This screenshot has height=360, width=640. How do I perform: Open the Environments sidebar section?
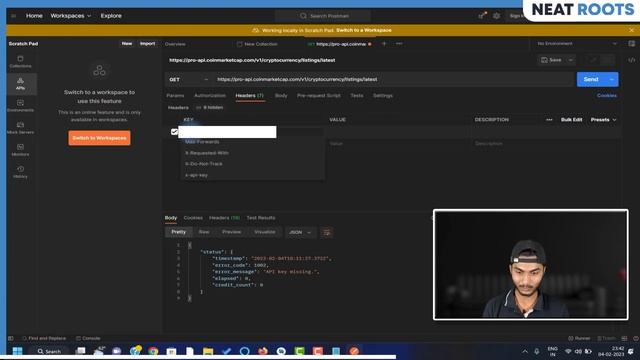pos(20,106)
